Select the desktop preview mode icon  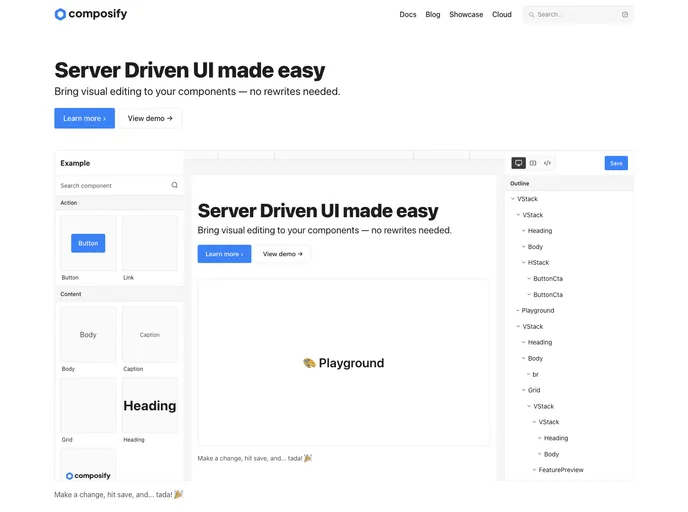518,163
